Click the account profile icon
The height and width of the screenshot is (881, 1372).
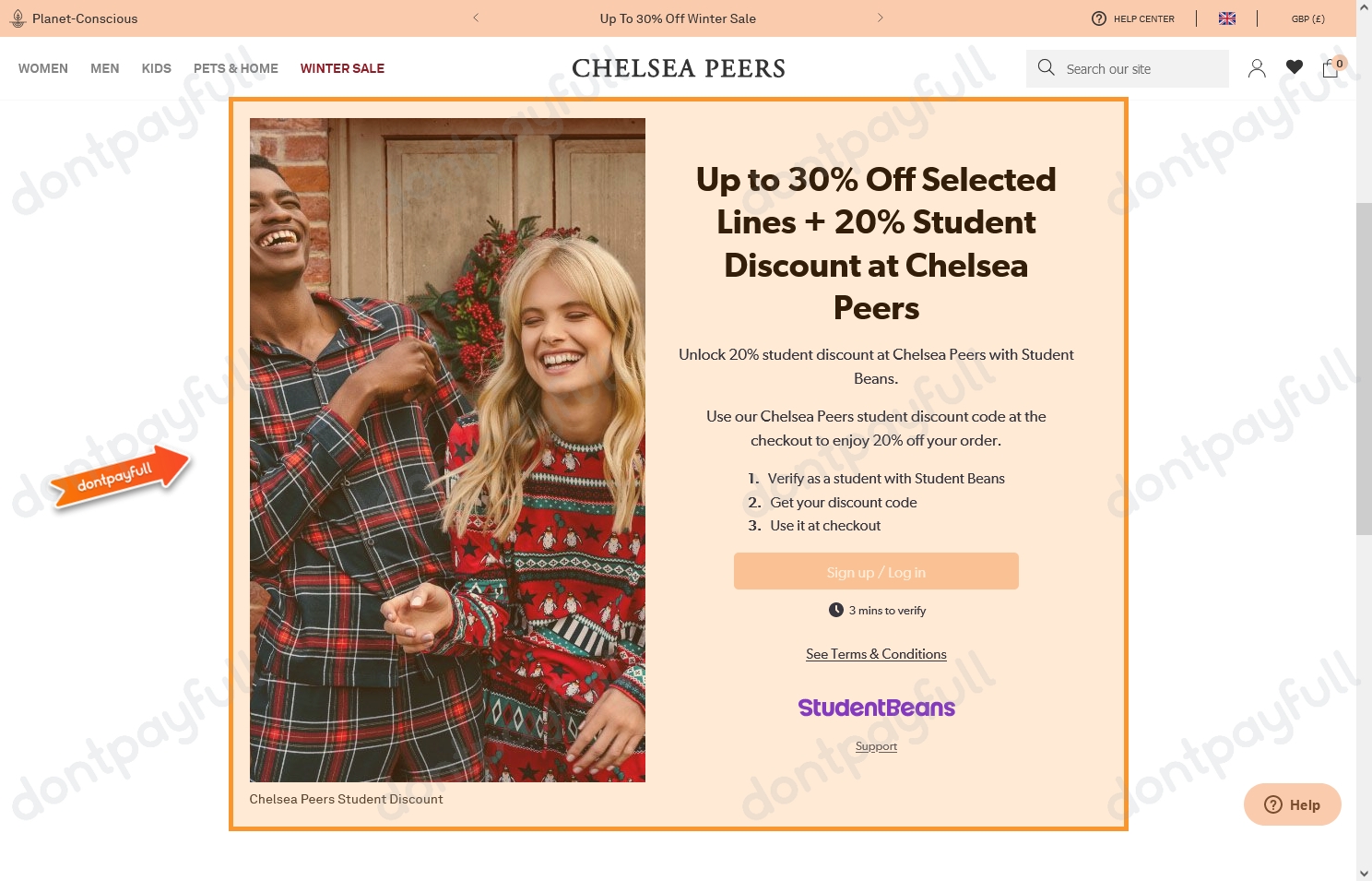(1257, 67)
